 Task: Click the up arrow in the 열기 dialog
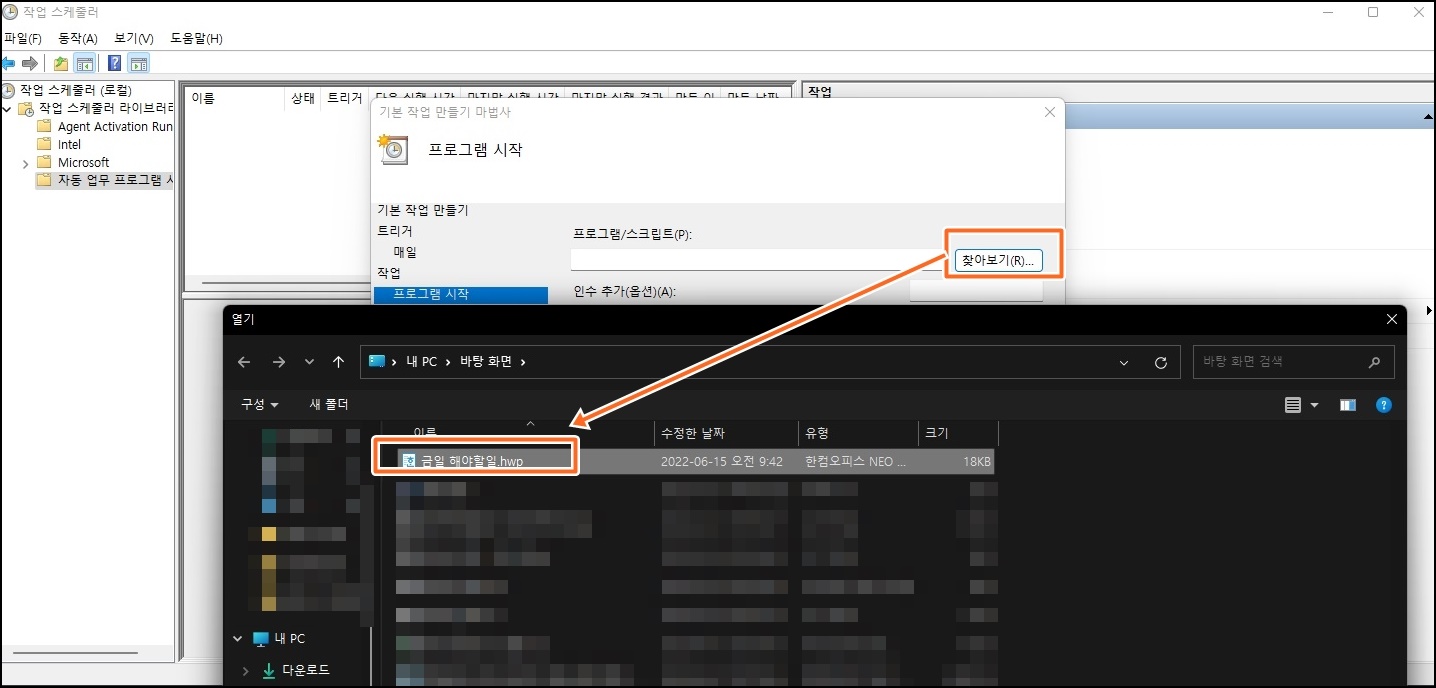pyautogui.click(x=339, y=362)
